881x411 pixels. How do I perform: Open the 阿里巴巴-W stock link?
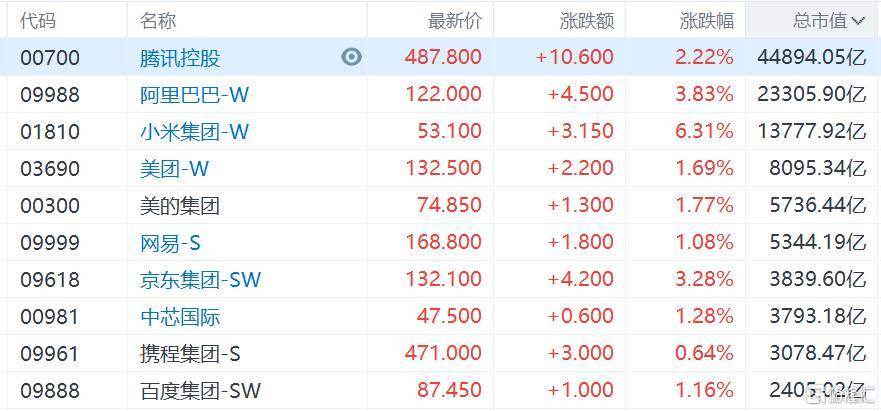tap(194, 95)
